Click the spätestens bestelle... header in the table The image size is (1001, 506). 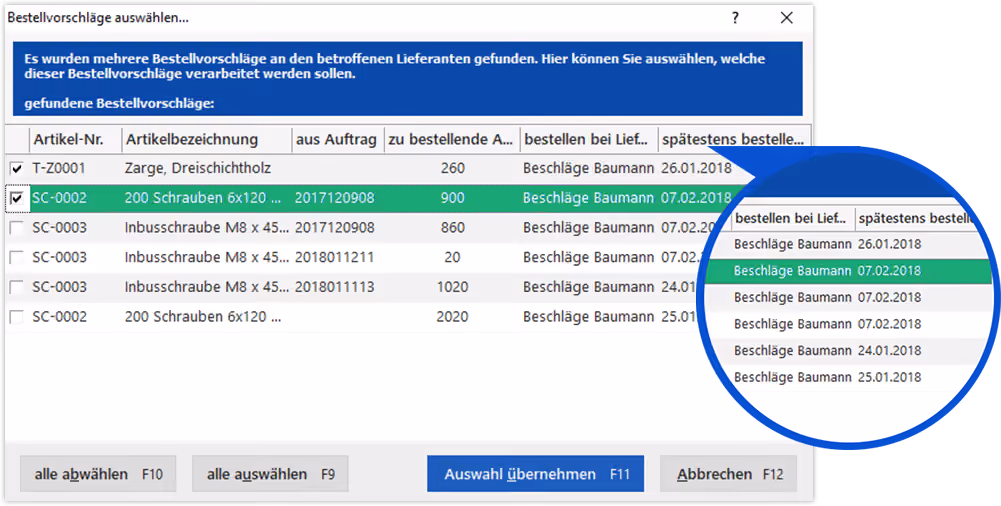[734, 139]
